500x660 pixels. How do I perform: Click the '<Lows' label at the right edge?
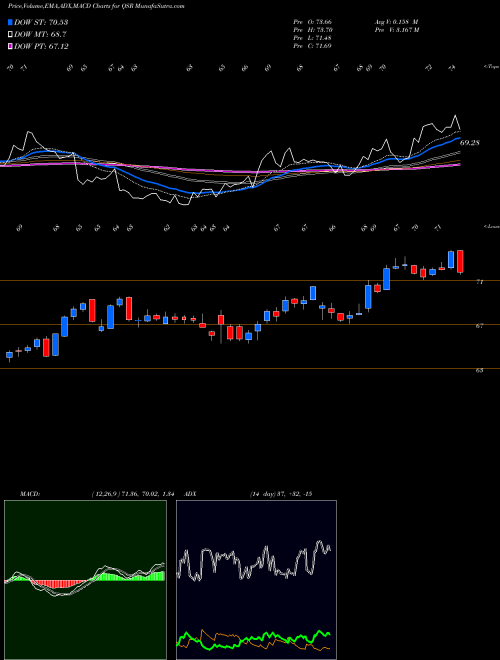coord(491,226)
